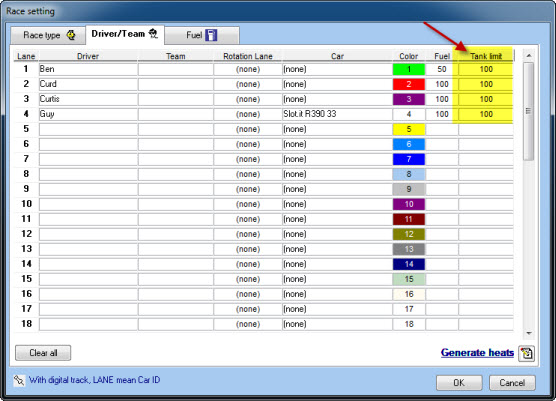Click the Fuel value 50 for Ben
The image size is (556, 401).
click(x=442, y=69)
